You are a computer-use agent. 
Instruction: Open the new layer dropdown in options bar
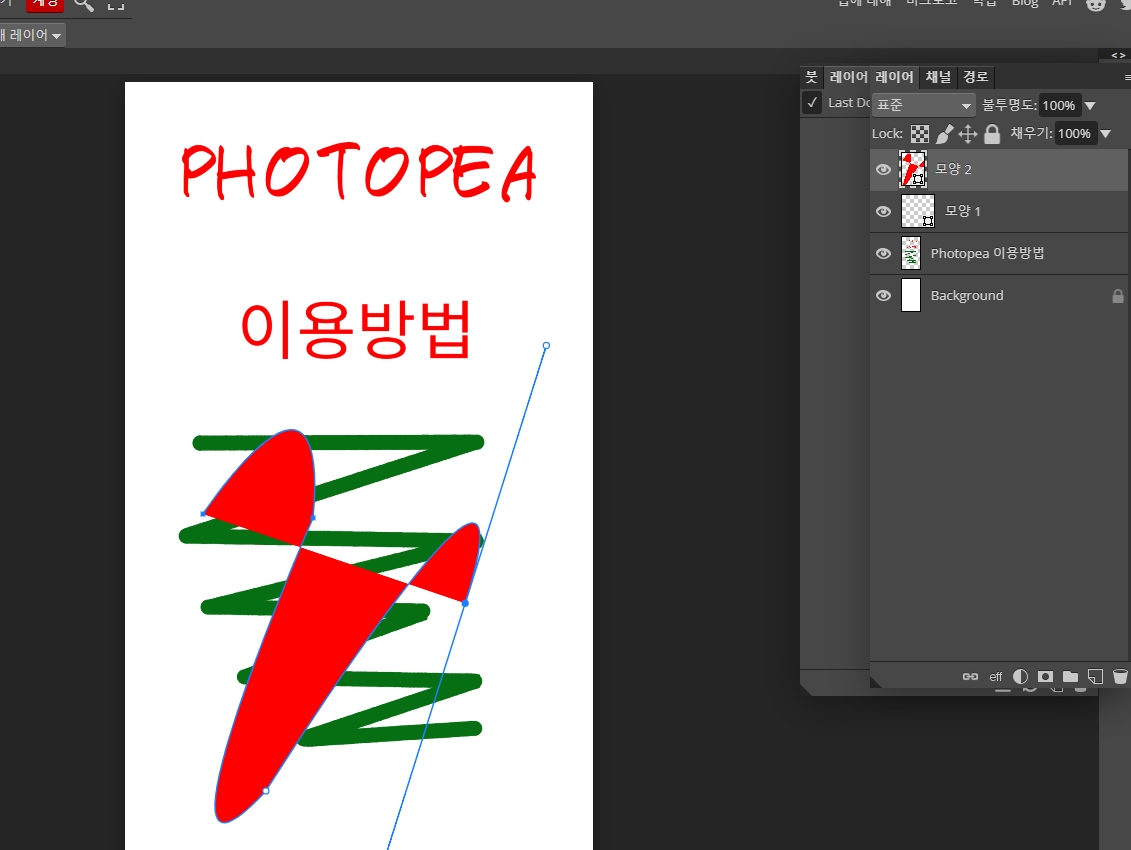point(32,35)
